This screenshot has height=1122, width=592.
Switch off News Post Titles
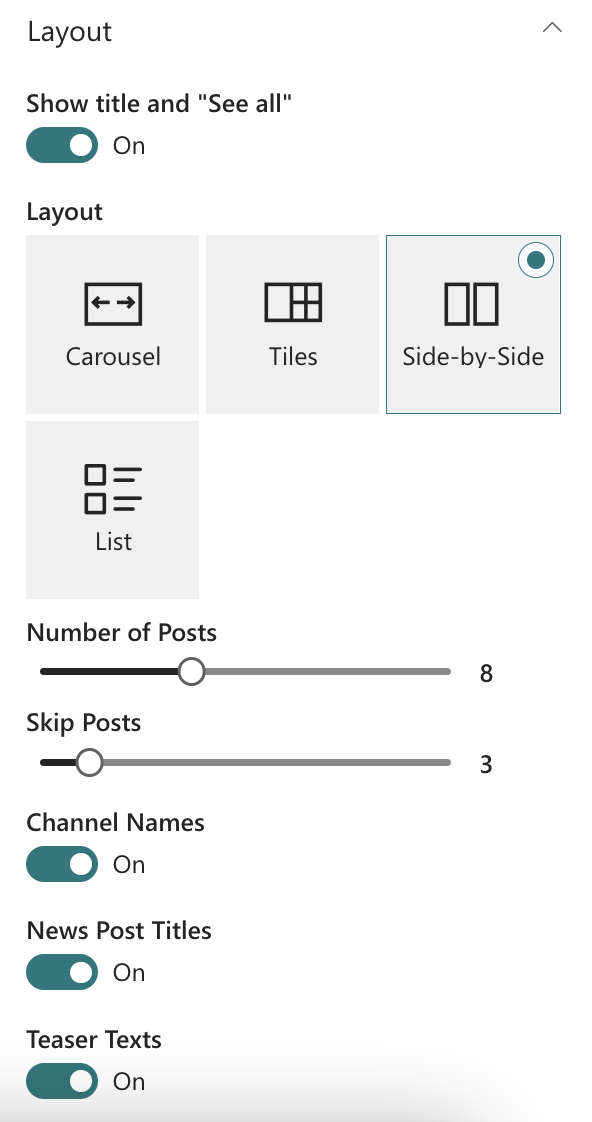click(62, 972)
